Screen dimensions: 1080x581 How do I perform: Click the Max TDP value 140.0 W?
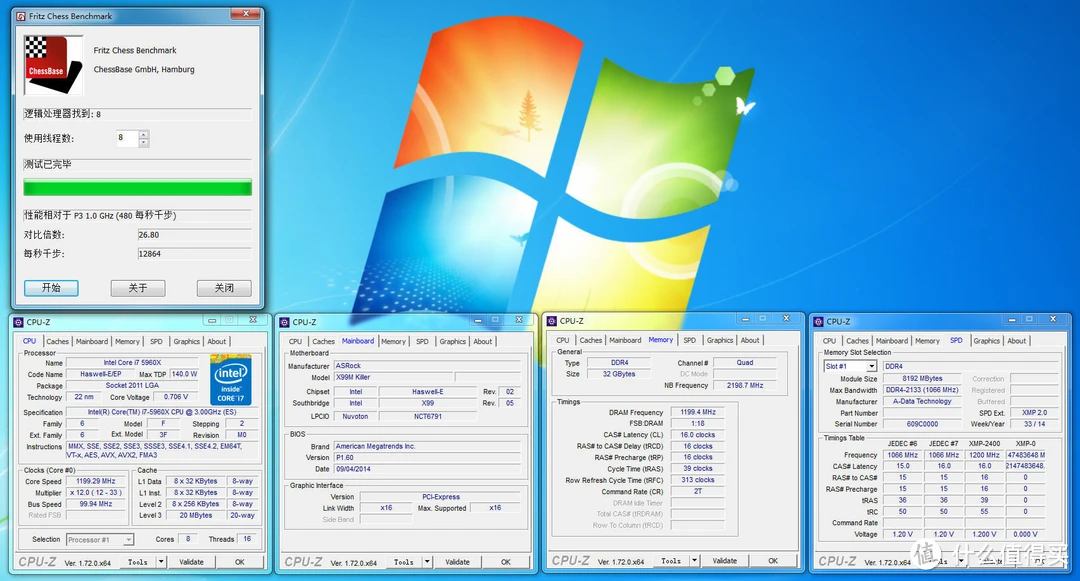click(185, 374)
